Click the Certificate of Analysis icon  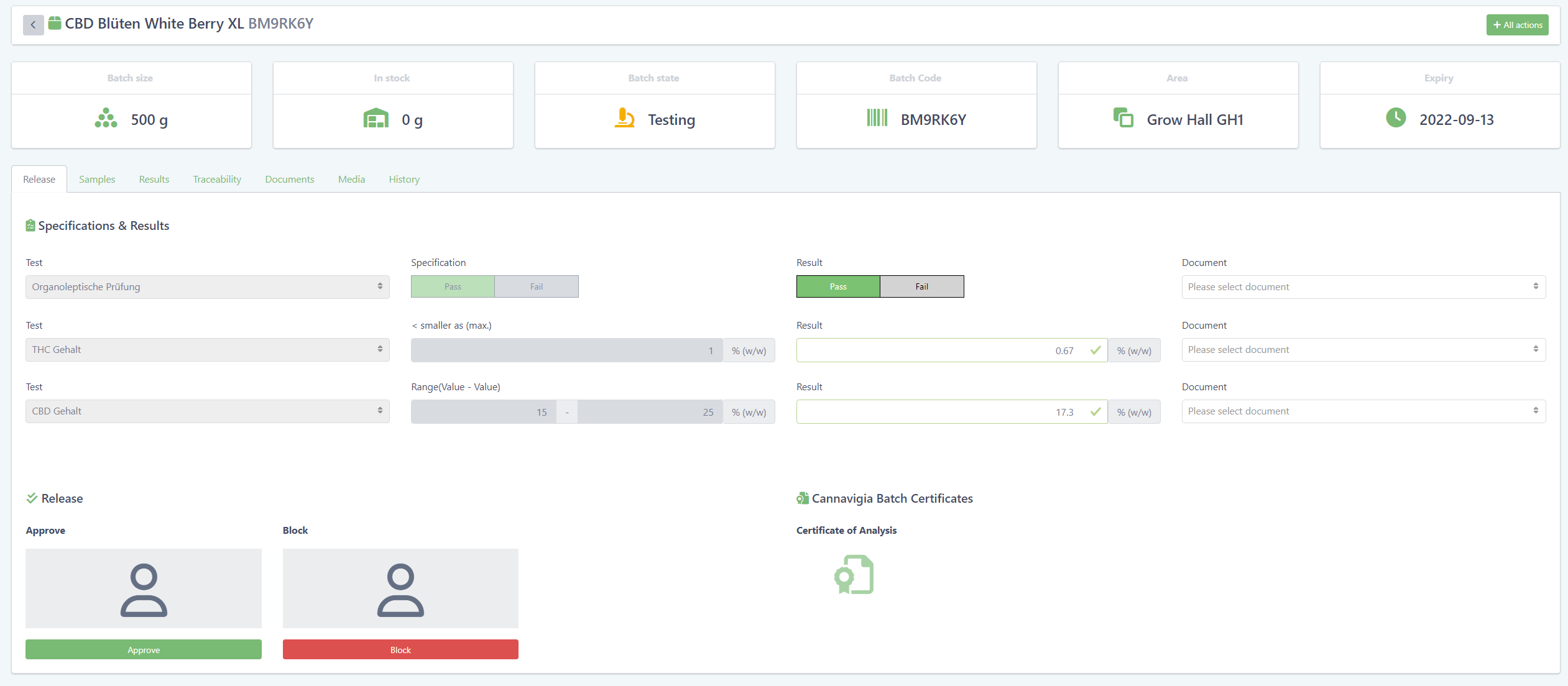pyautogui.click(x=854, y=575)
